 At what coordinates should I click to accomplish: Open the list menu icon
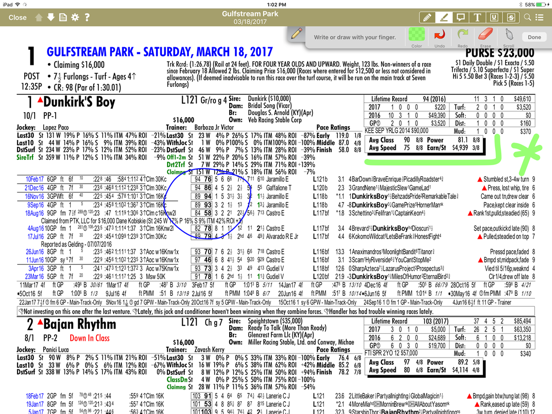[539, 17]
